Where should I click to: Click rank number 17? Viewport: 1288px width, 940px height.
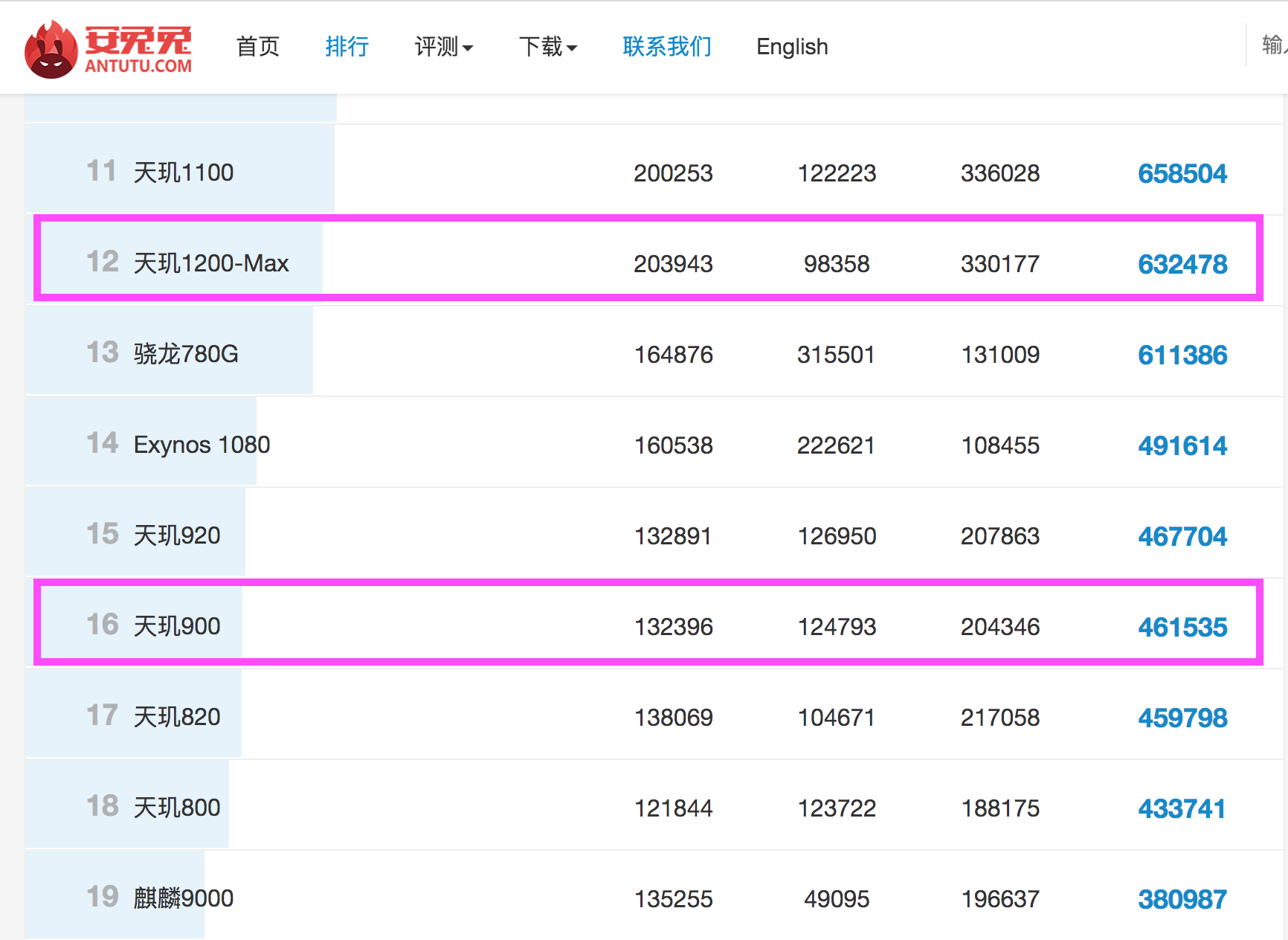coord(102,715)
